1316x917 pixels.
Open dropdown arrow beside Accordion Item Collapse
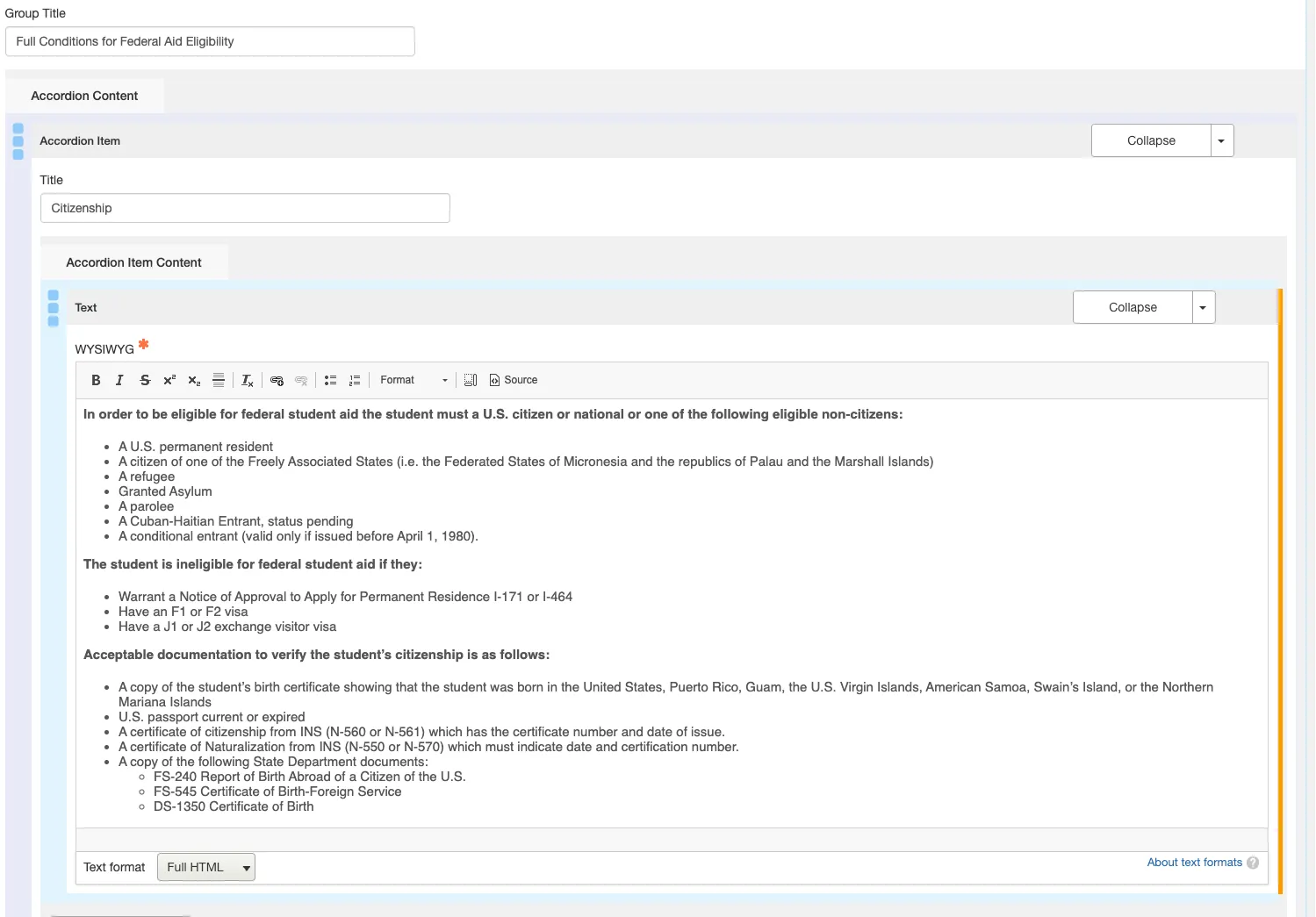1221,140
